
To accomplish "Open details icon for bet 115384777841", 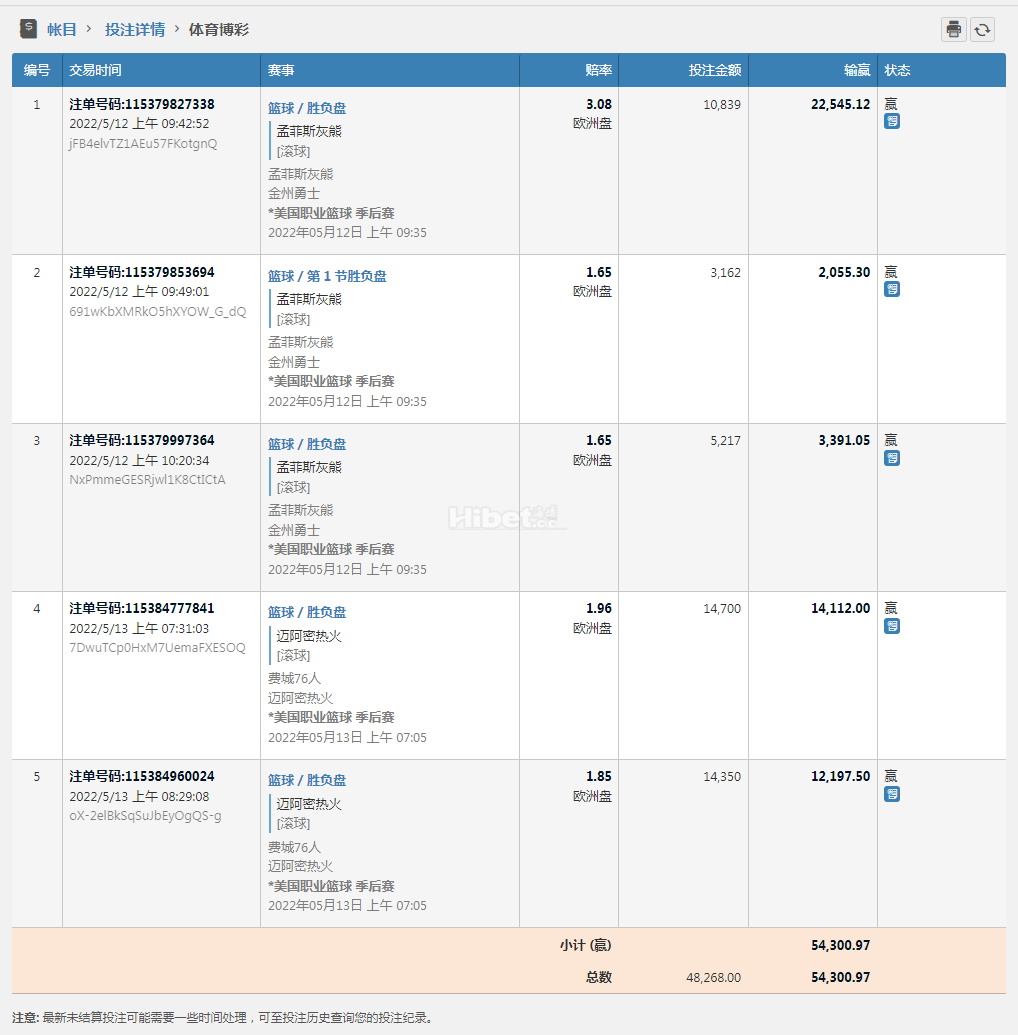I will point(892,626).
